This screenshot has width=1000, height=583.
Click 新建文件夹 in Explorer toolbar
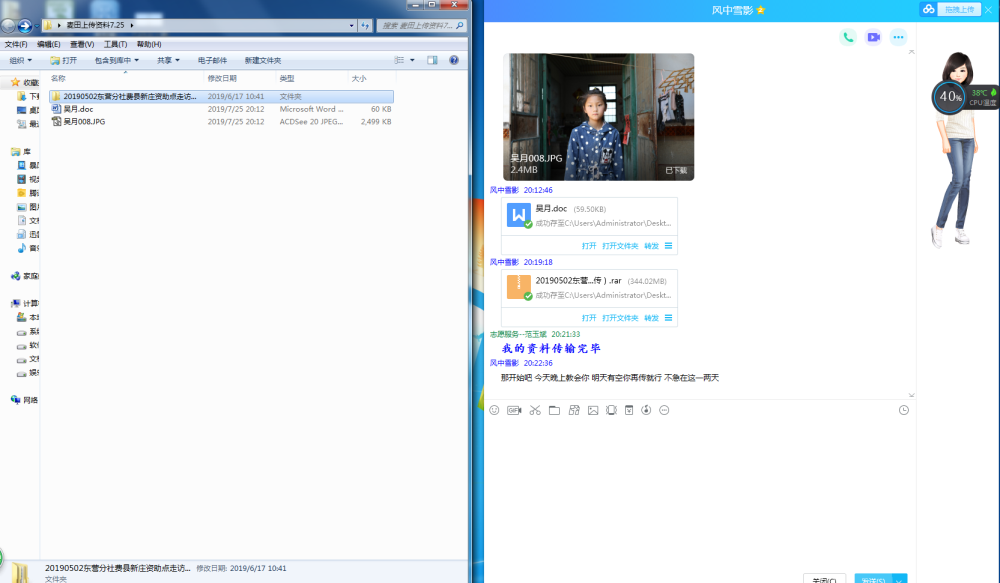point(263,61)
